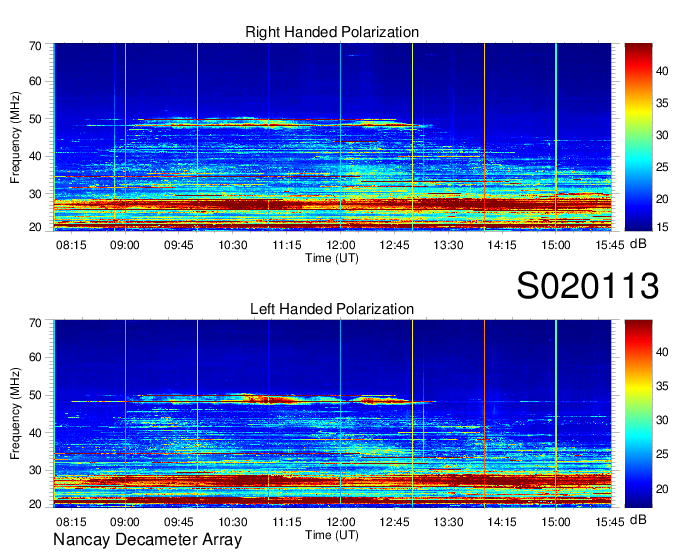
Task: Click the top spectrogram's color bar
Action: coord(638,137)
